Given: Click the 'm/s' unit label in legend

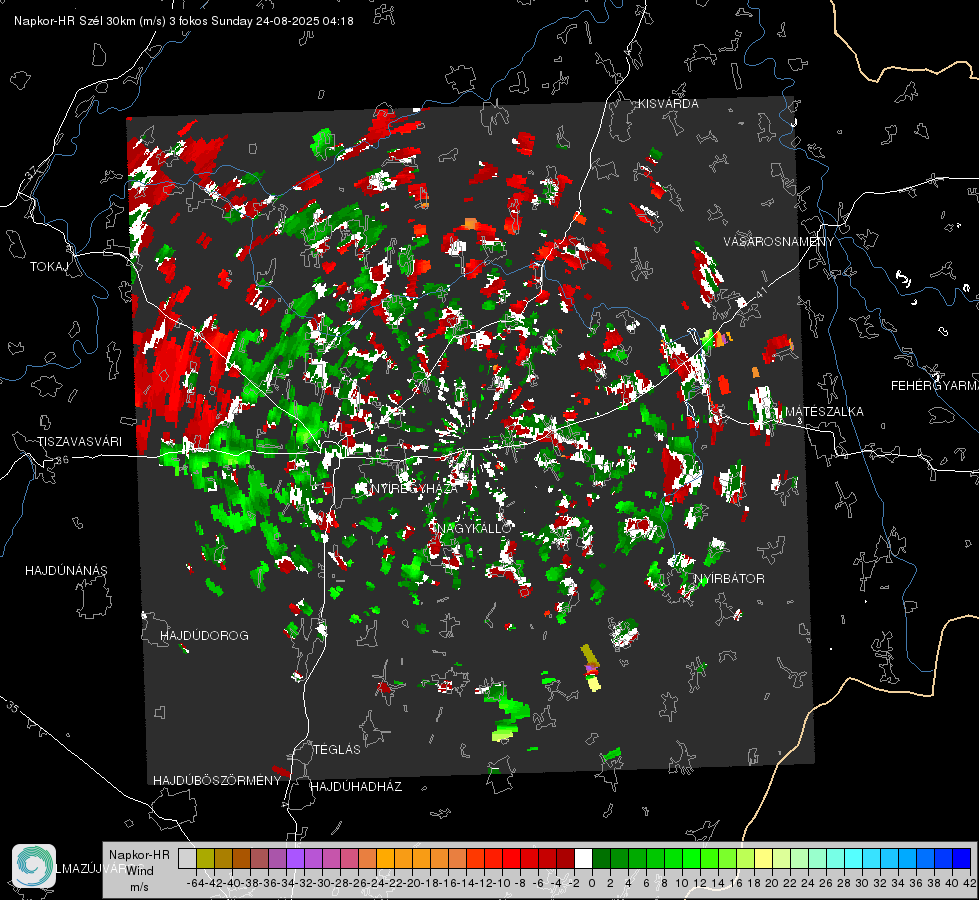Looking at the screenshot, I should click(139, 887).
